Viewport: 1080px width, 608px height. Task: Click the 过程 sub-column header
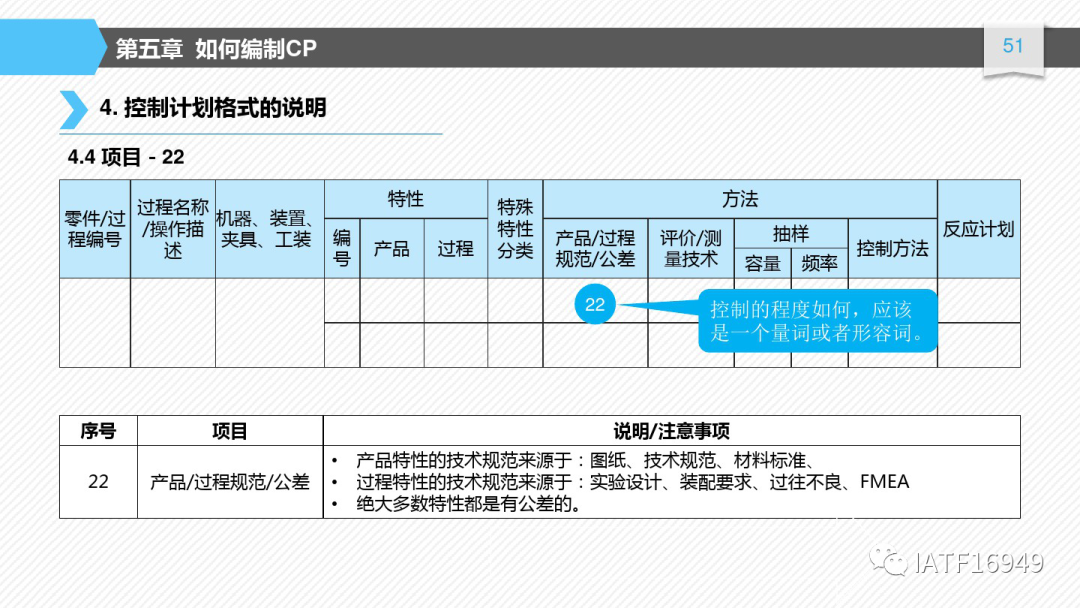click(456, 249)
